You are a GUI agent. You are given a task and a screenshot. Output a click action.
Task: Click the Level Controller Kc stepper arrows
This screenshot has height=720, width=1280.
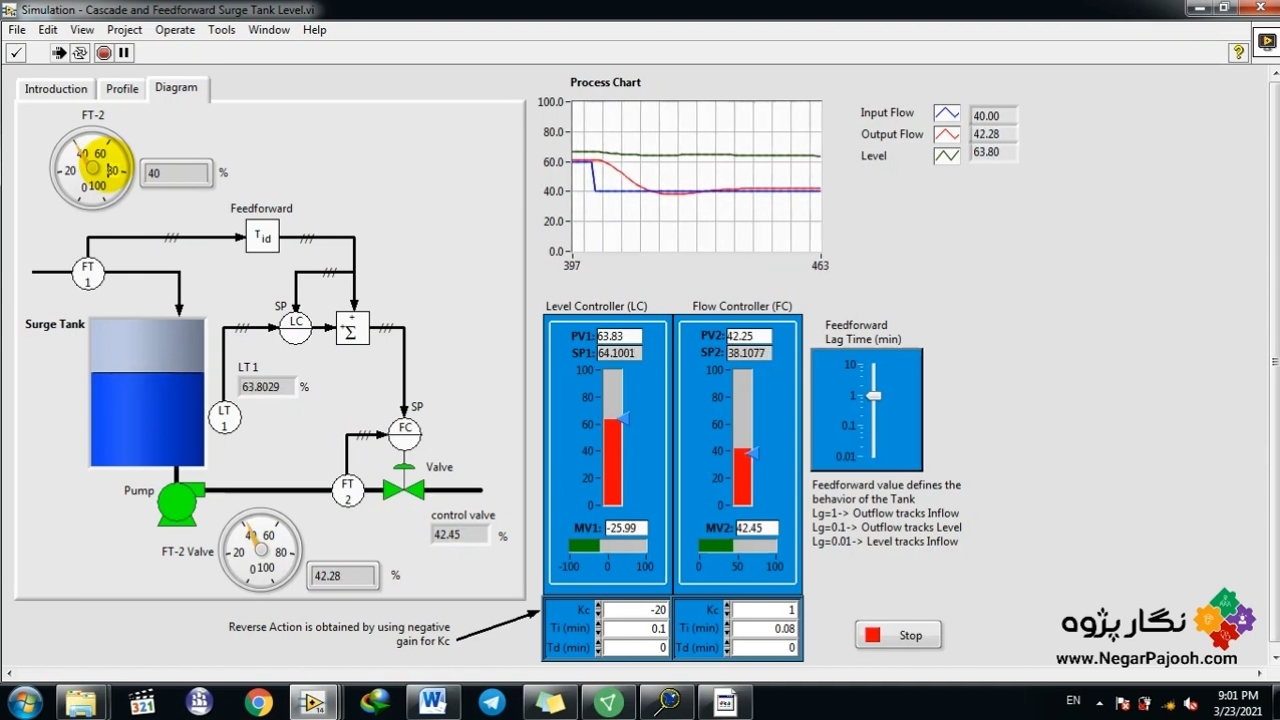click(598, 610)
